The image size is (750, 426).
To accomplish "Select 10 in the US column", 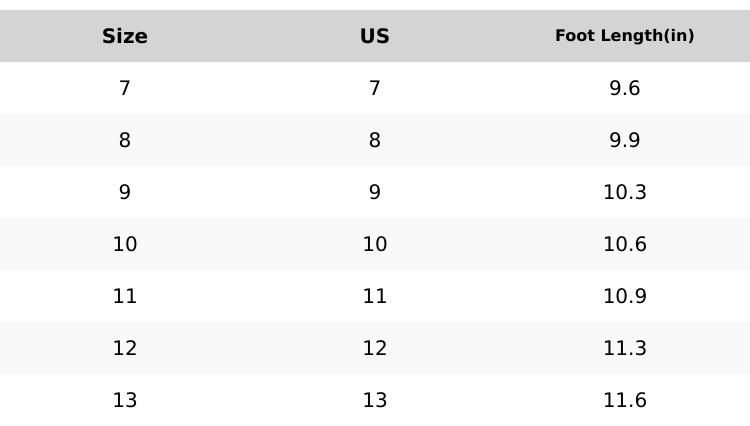I will 375,244.
